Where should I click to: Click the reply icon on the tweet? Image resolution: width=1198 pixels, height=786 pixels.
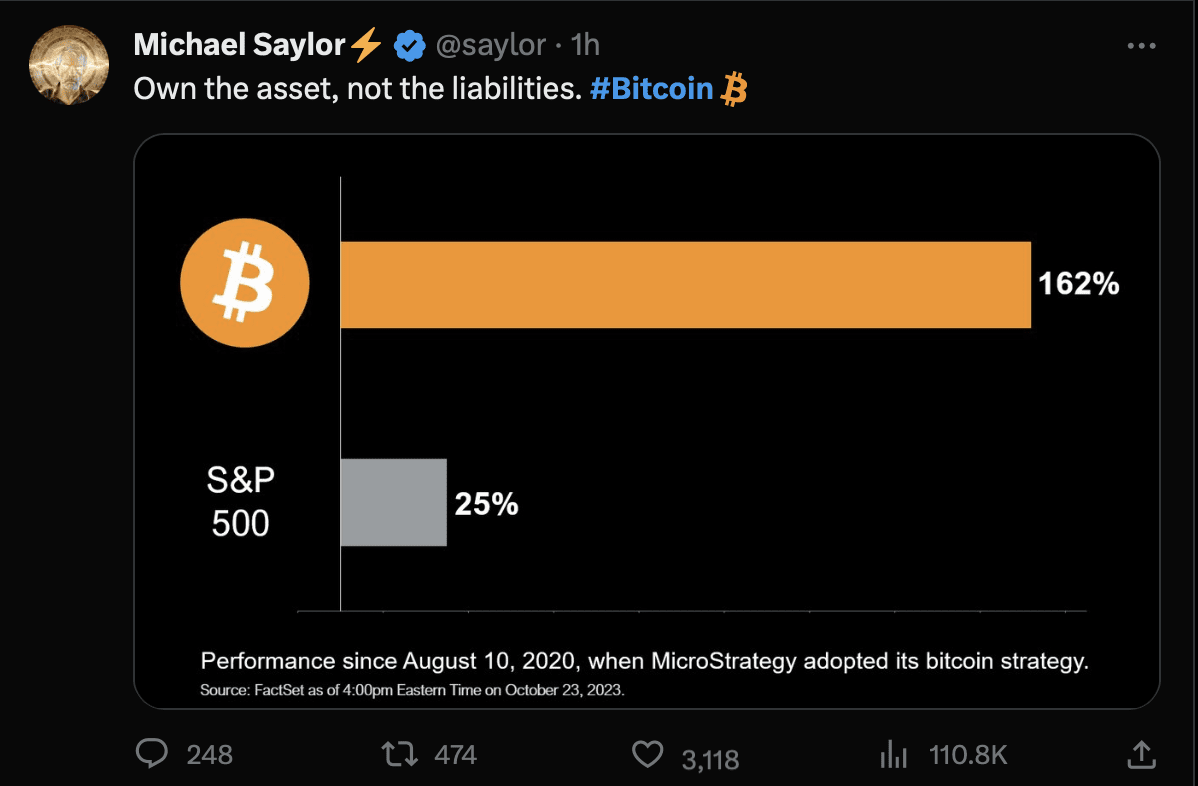(152, 755)
